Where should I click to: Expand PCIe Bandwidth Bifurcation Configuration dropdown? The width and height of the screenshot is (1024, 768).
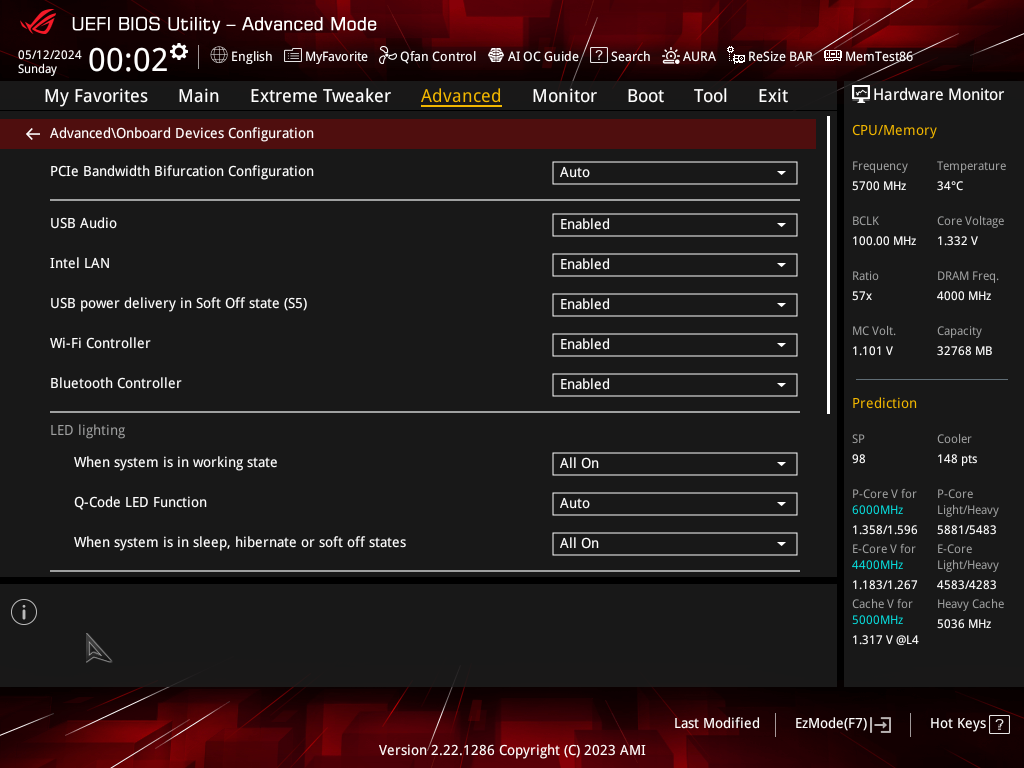tap(675, 173)
